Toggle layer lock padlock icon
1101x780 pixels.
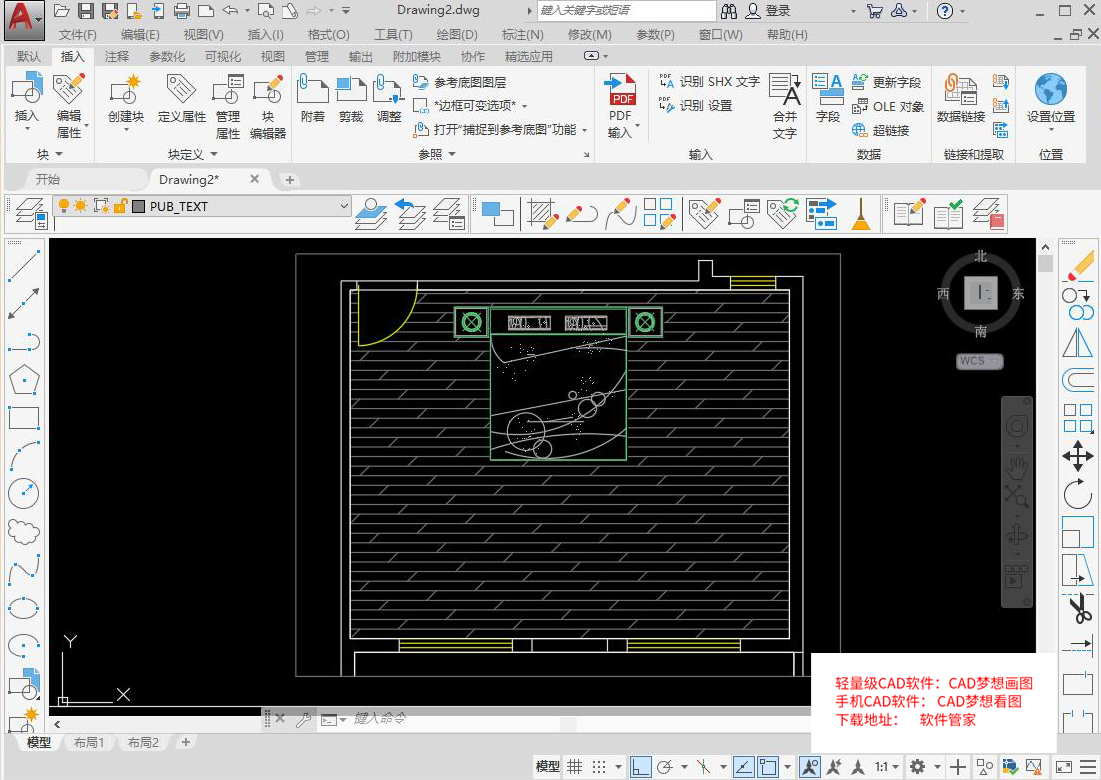point(120,206)
